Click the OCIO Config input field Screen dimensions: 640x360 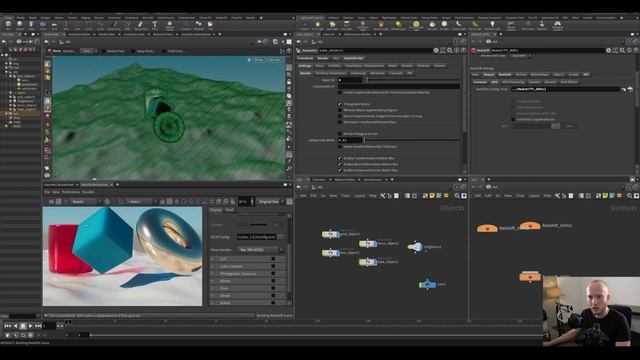(257, 237)
